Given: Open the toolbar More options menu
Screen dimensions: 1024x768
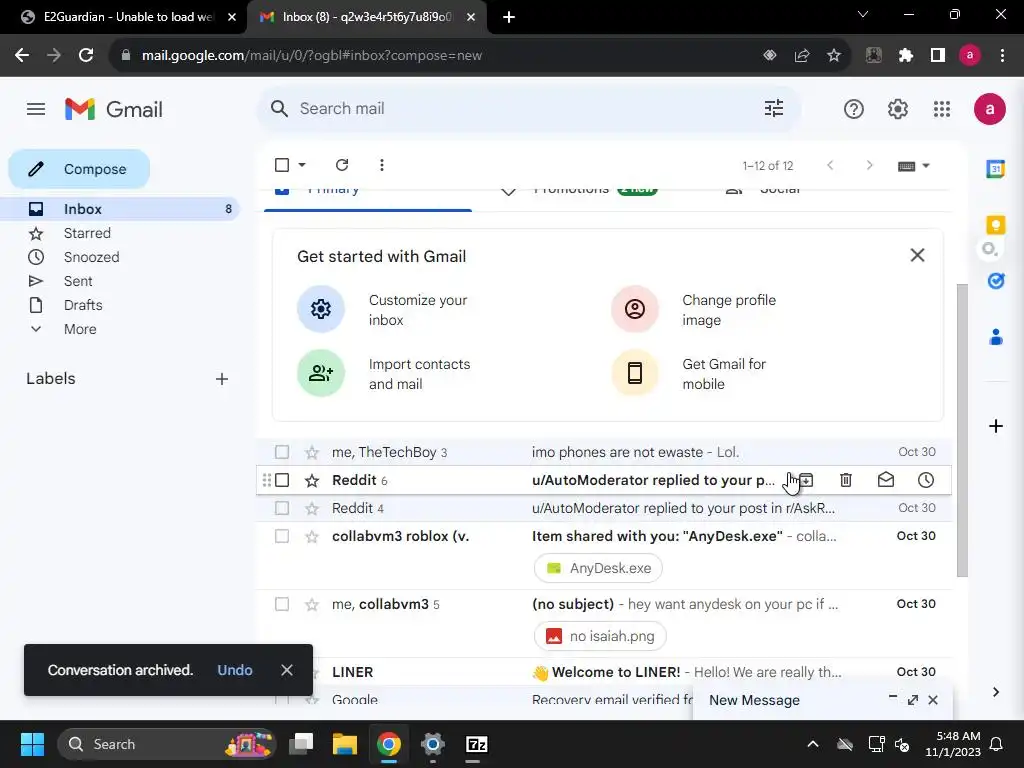Looking at the screenshot, I should pos(381,165).
